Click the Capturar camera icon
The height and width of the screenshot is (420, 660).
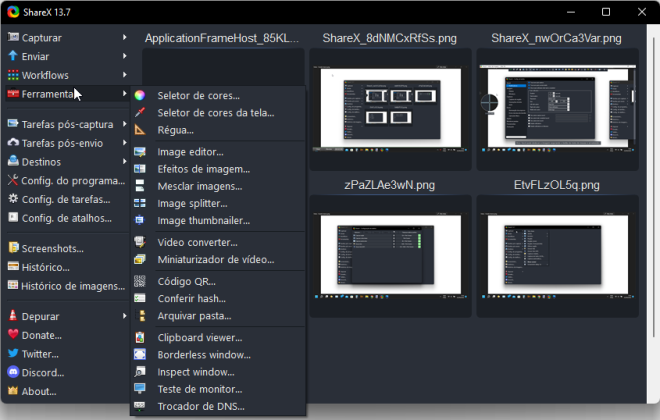[13, 37]
